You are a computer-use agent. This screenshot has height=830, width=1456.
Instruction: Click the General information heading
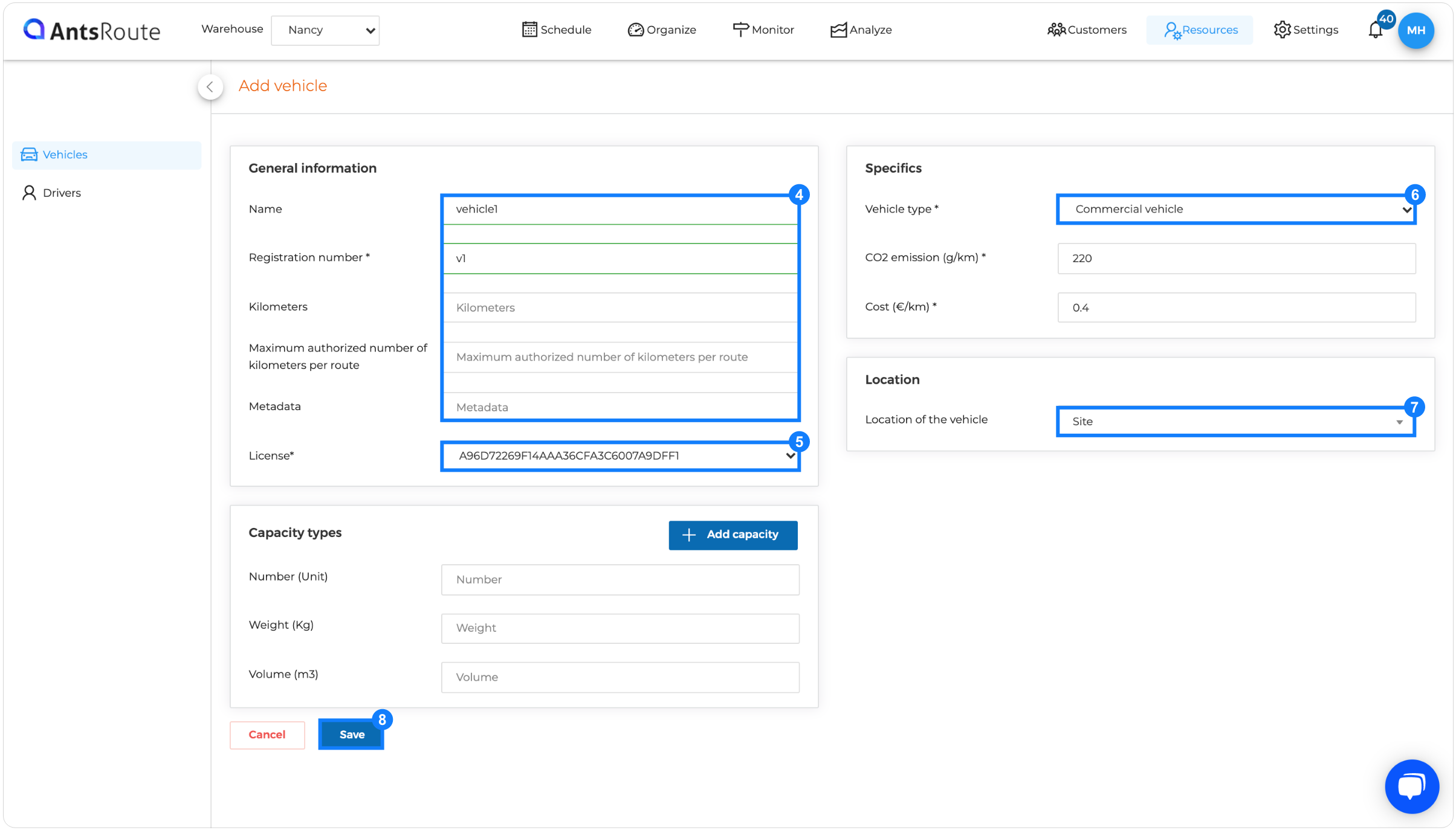[312, 168]
